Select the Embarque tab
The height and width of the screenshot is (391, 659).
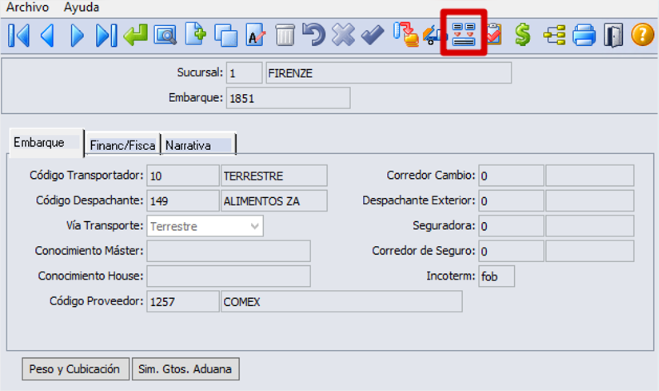tap(46, 143)
